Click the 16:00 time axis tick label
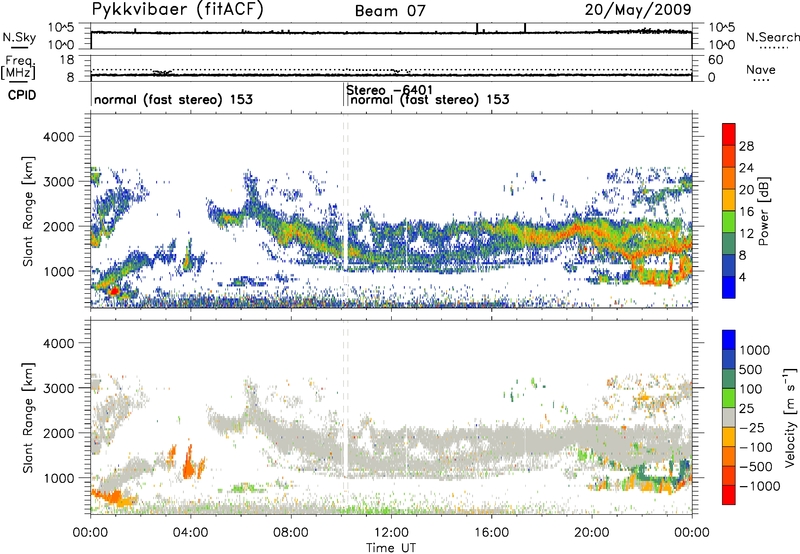Screen dimensions: 800x554 [491, 532]
